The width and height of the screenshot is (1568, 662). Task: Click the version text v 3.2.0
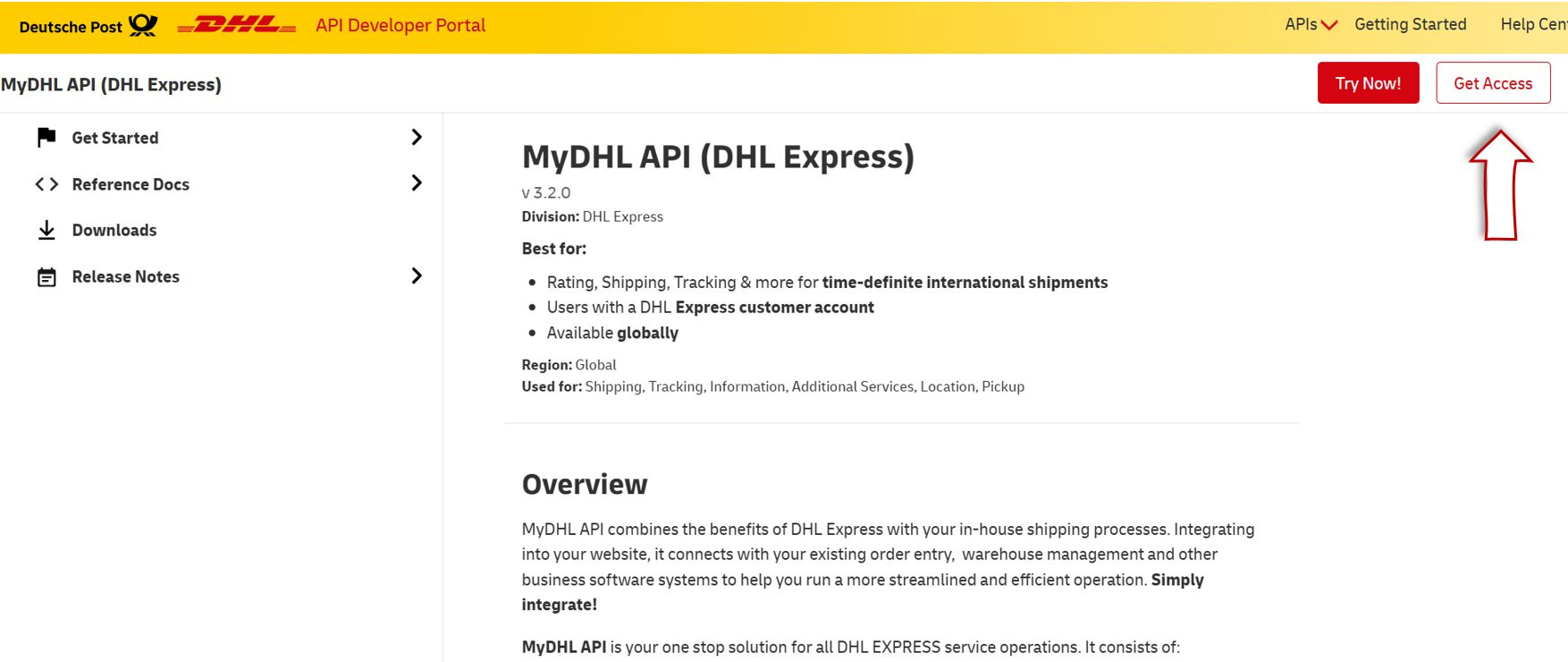pos(546,192)
